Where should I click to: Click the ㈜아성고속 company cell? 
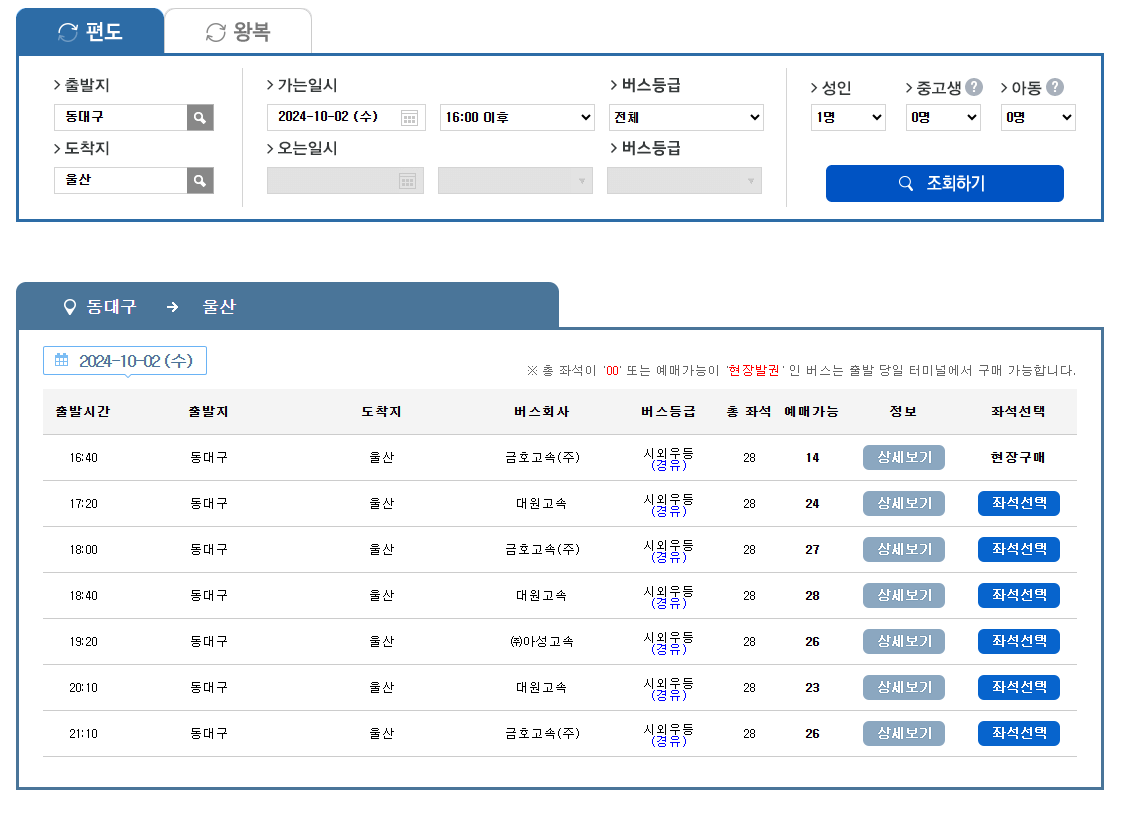pos(541,641)
